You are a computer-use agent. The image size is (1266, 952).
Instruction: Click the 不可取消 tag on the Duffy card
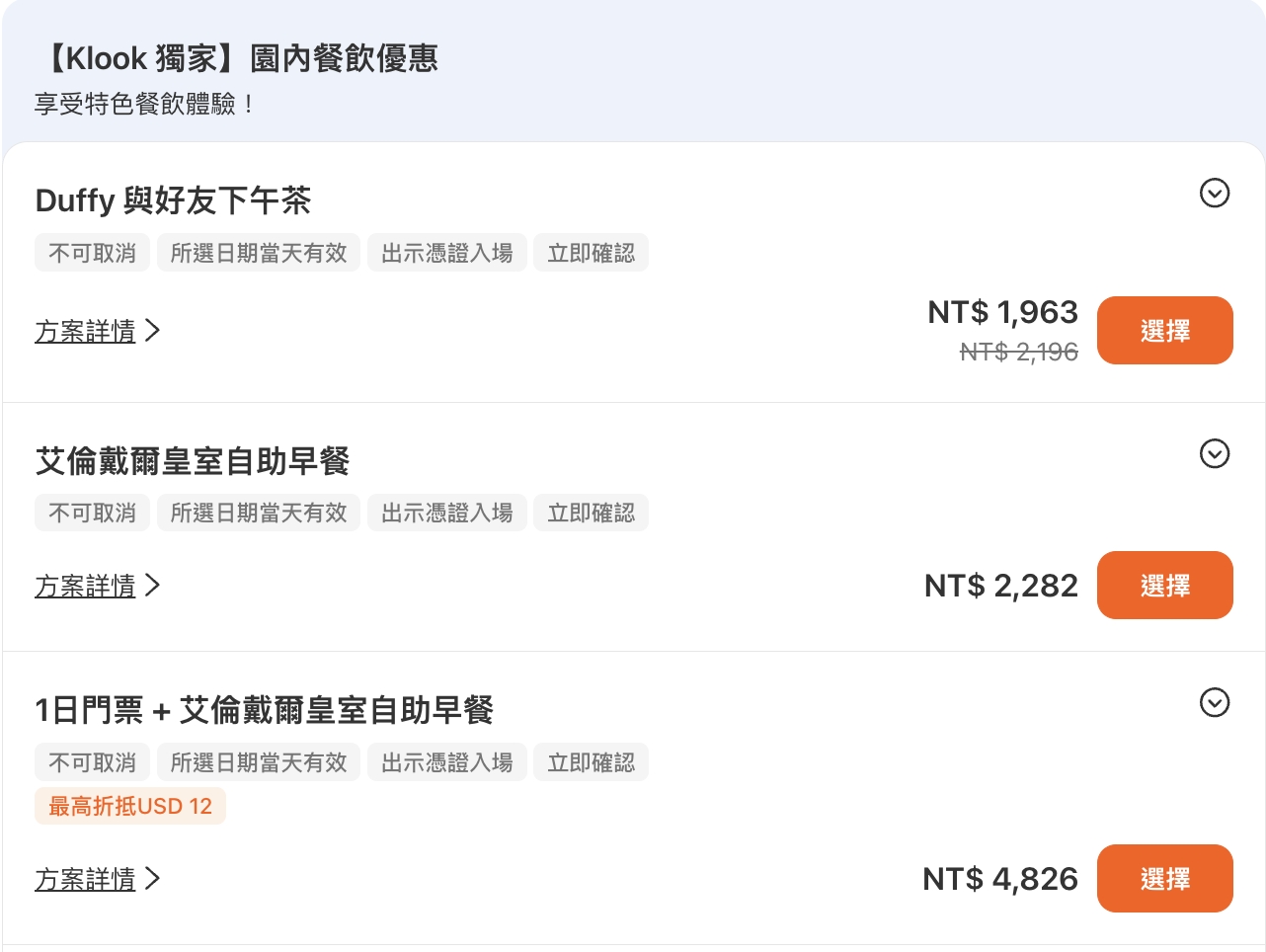[92, 252]
